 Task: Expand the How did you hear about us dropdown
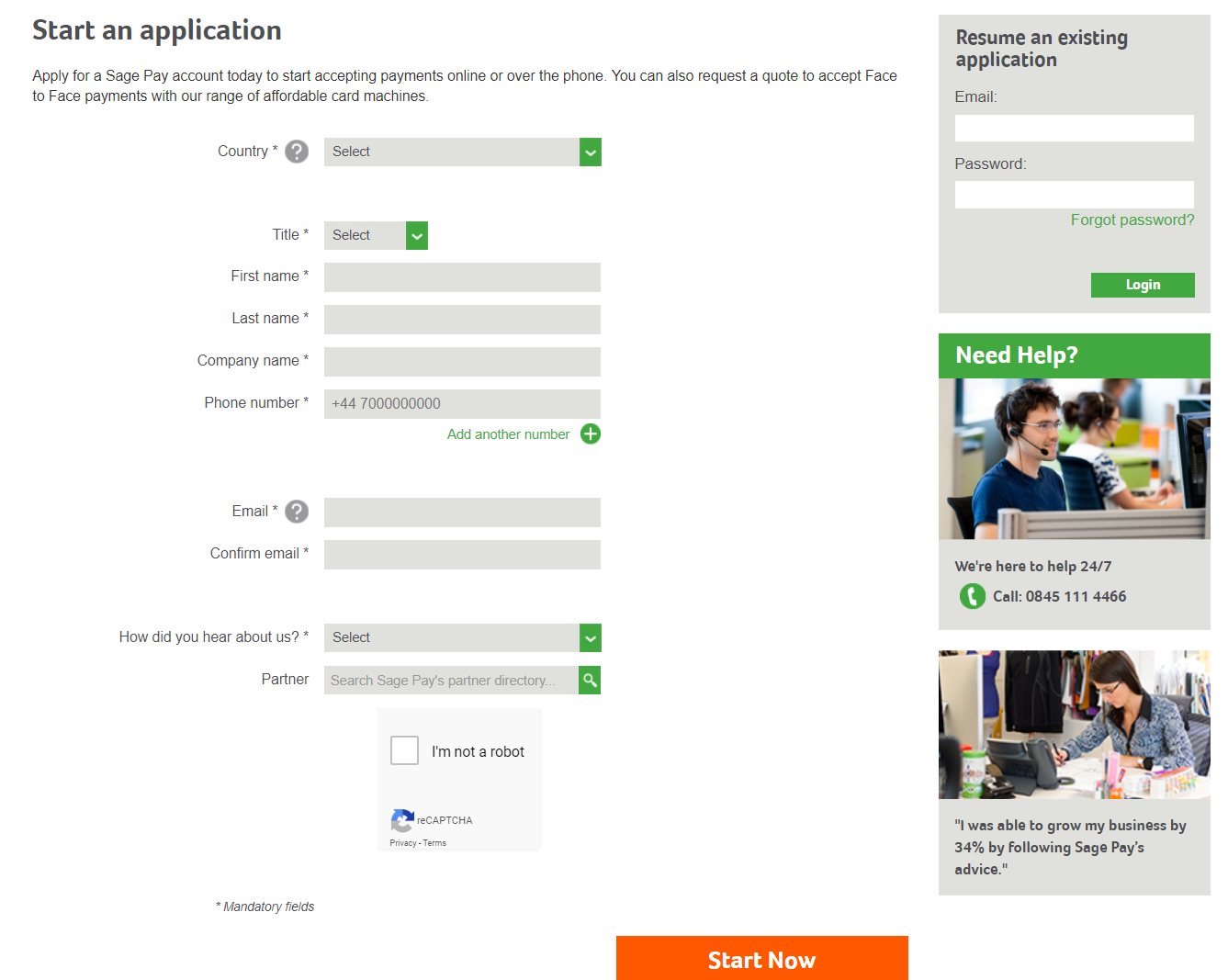tap(463, 638)
